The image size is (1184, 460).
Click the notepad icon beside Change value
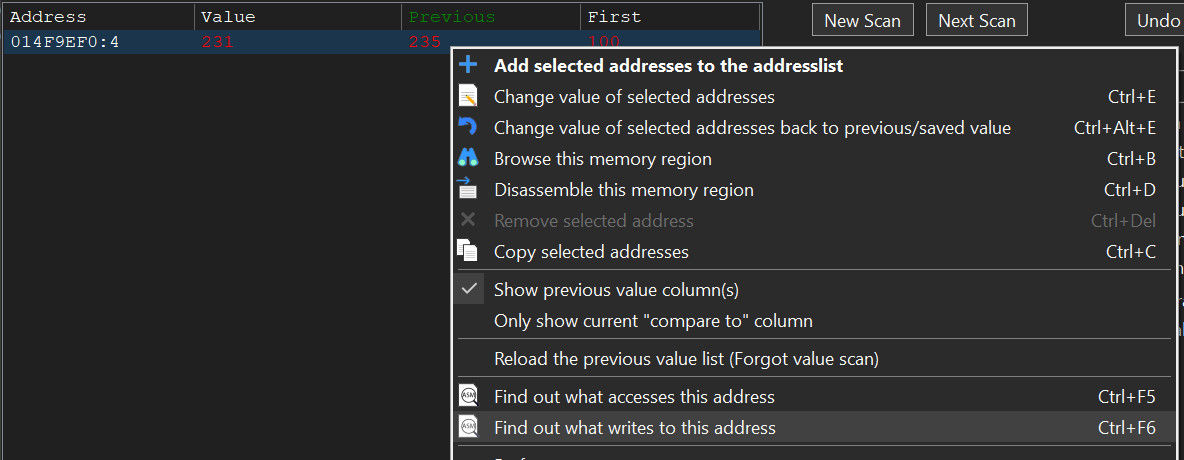(468, 97)
